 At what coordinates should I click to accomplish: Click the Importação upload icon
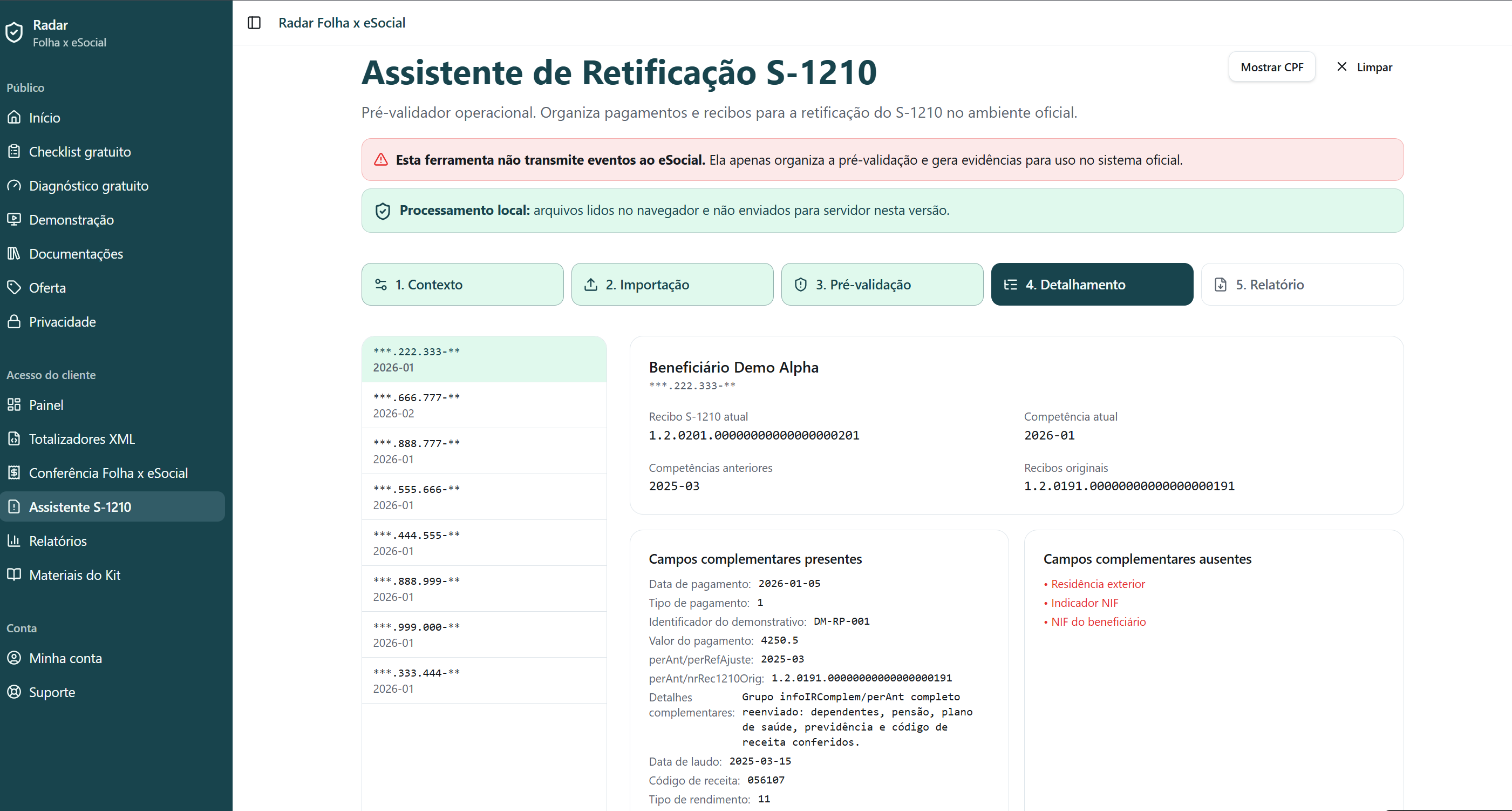click(x=591, y=285)
